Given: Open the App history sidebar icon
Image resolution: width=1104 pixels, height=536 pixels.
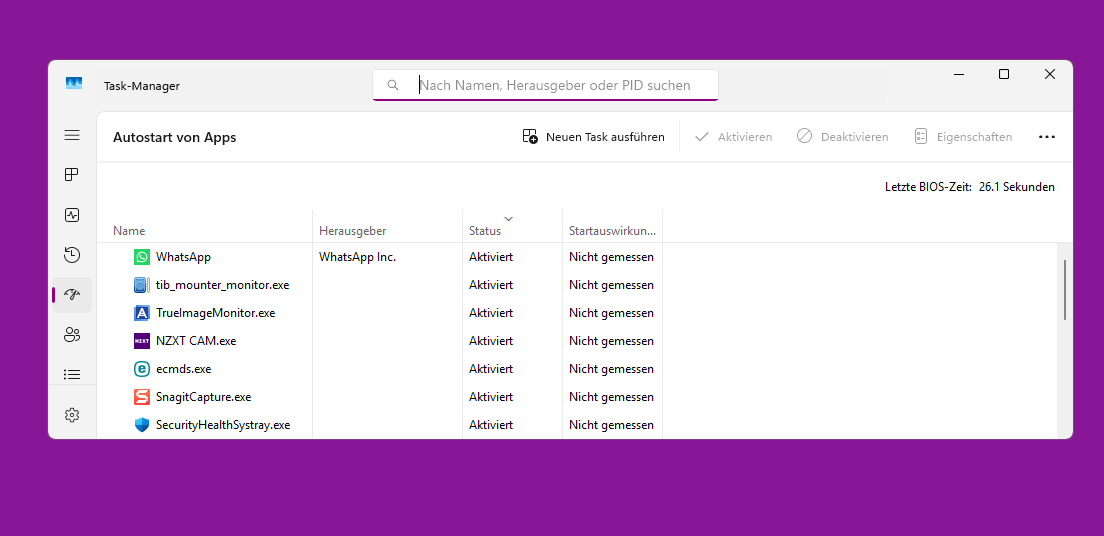Looking at the screenshot, I should [x=72, y=255].
